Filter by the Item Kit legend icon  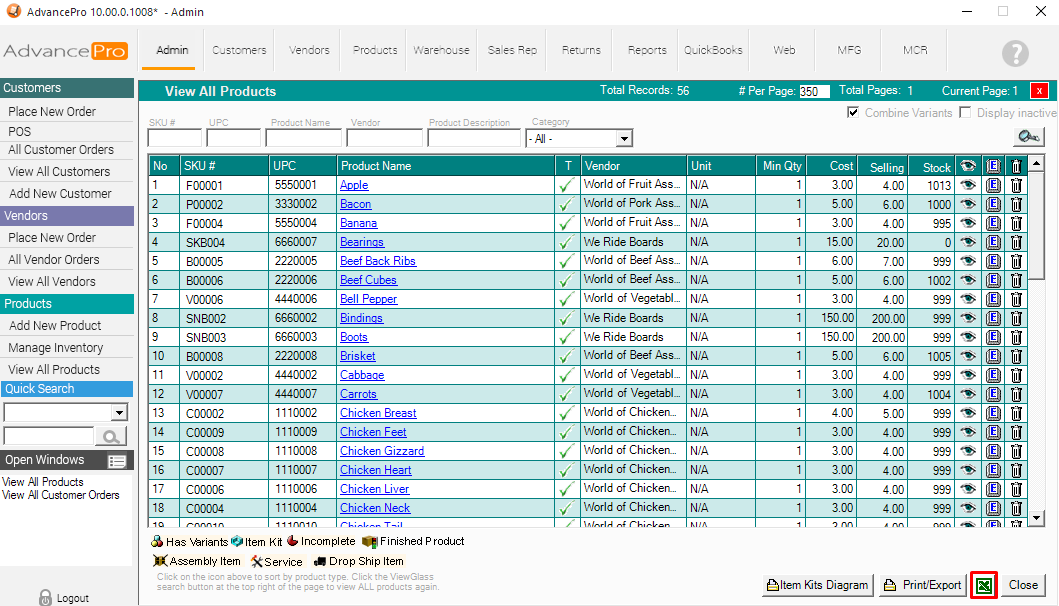[x=237, y=541]
